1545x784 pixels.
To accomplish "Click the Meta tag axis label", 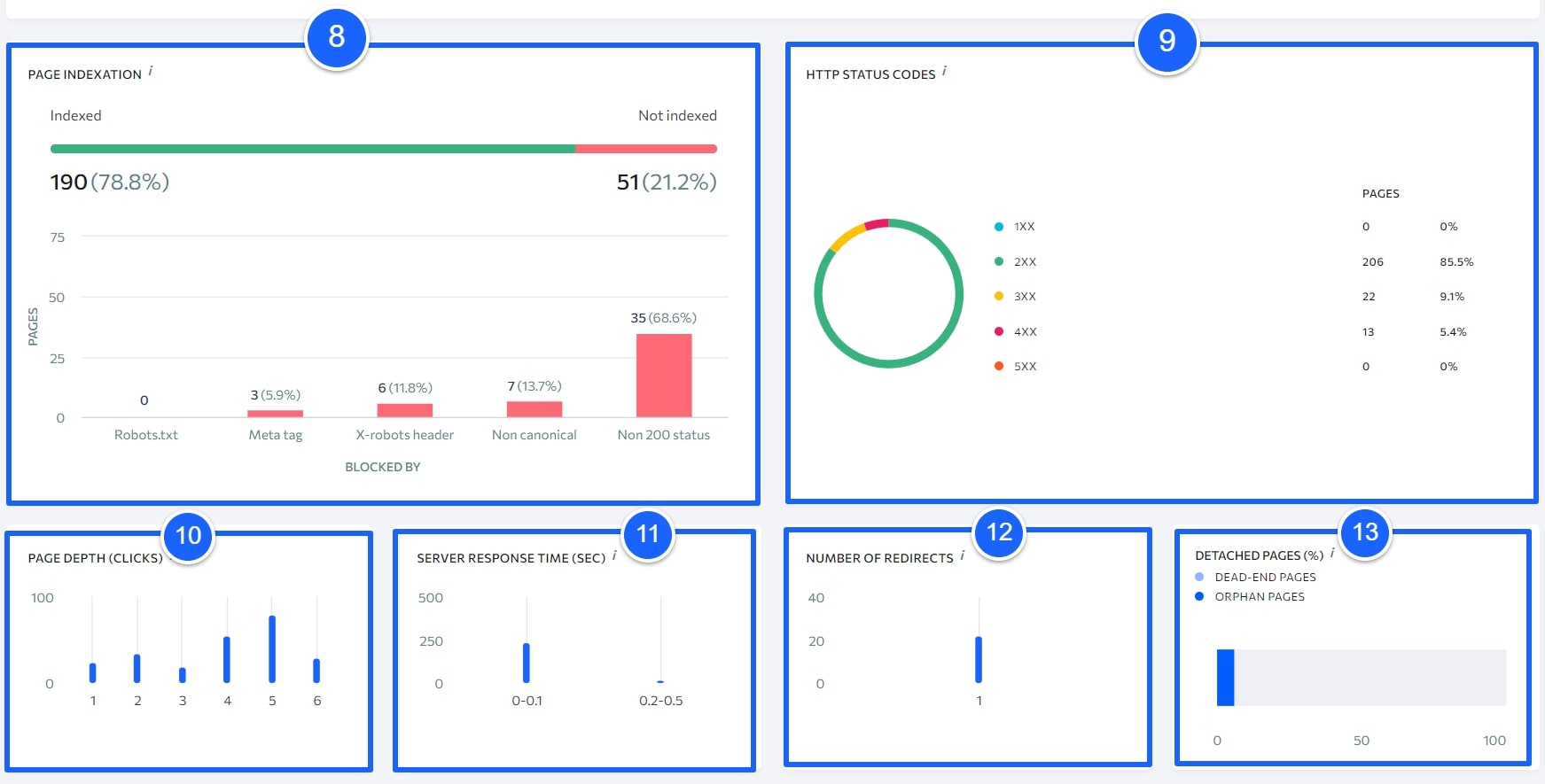I will click(x=276, y=435).
